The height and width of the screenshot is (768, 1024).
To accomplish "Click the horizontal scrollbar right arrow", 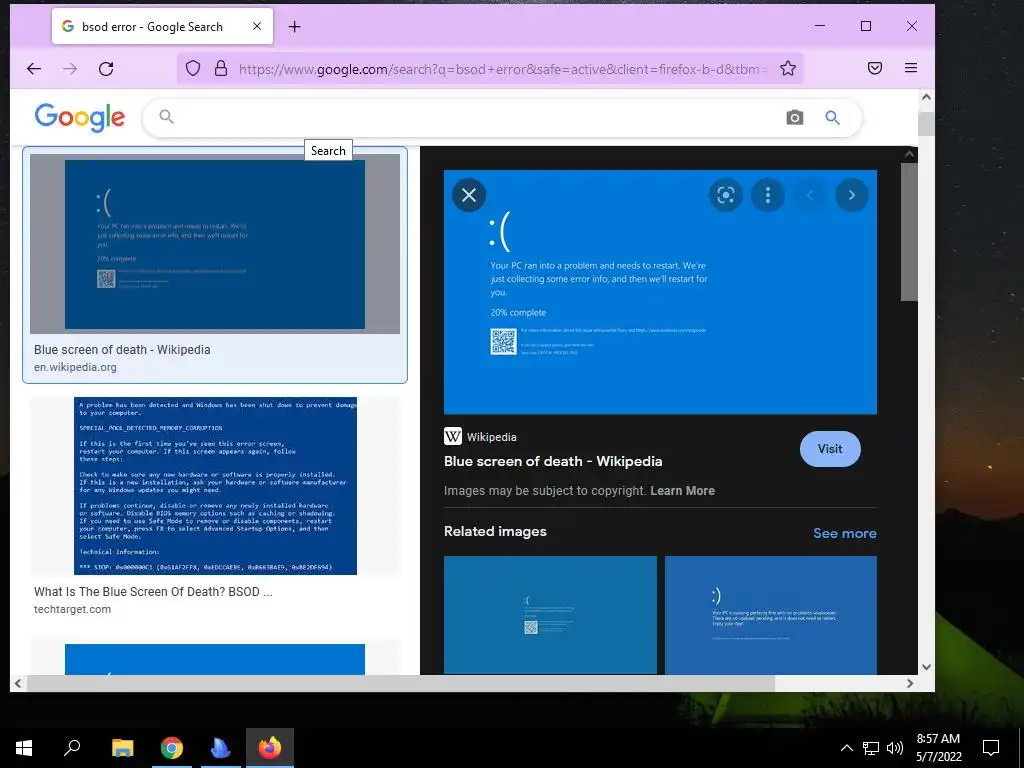I will tap(910, 683).
